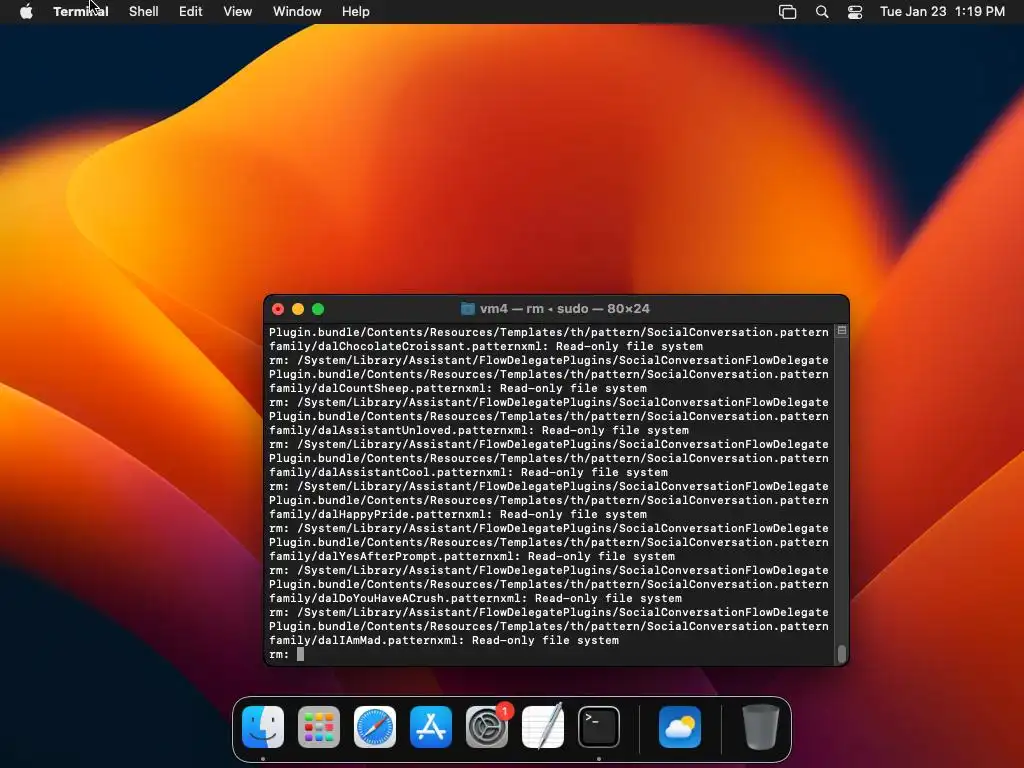This screenshot has width=1024, height=768.
Task: Open the Edit menu
Action: pos(191,12)
